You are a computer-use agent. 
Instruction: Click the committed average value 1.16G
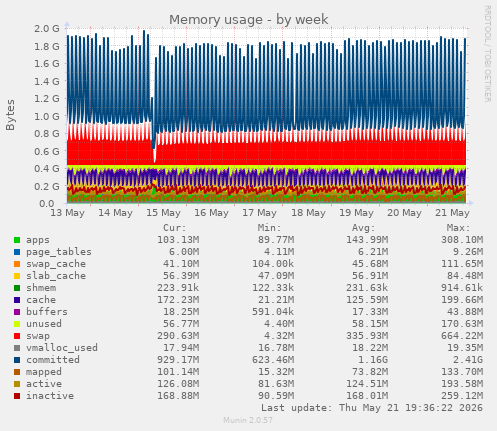tap(373, 360)
